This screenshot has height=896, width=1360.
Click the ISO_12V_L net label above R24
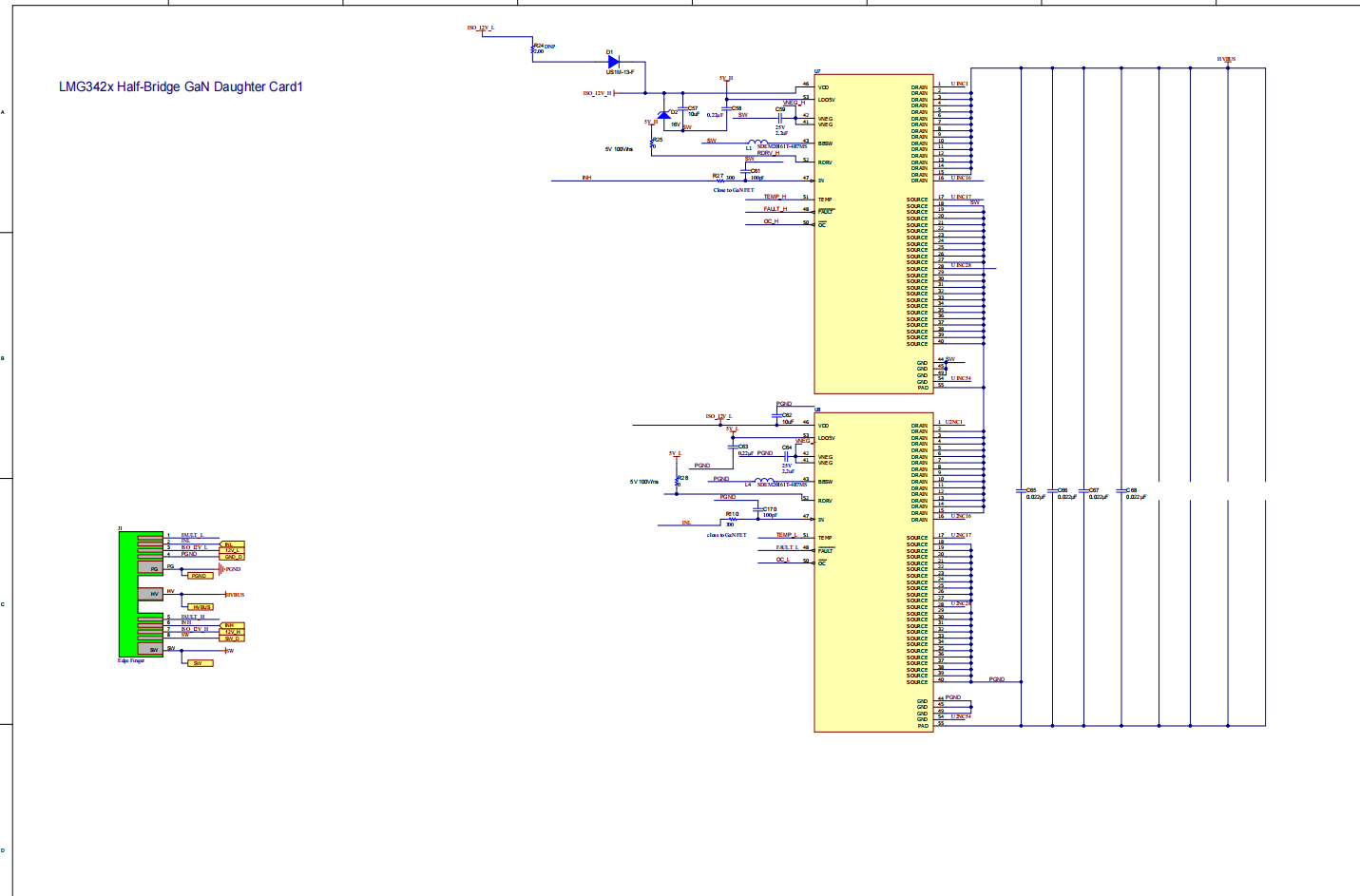click(x=481, y=28)
